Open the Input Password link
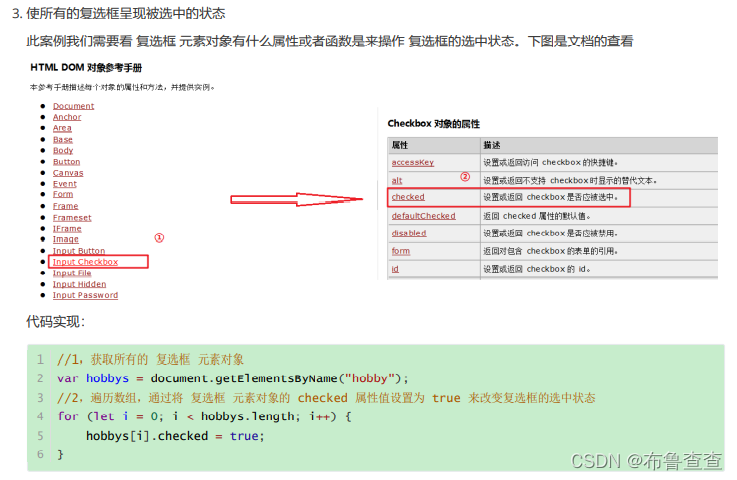This screenshot has height=480, width=737. tap(85, 295)
